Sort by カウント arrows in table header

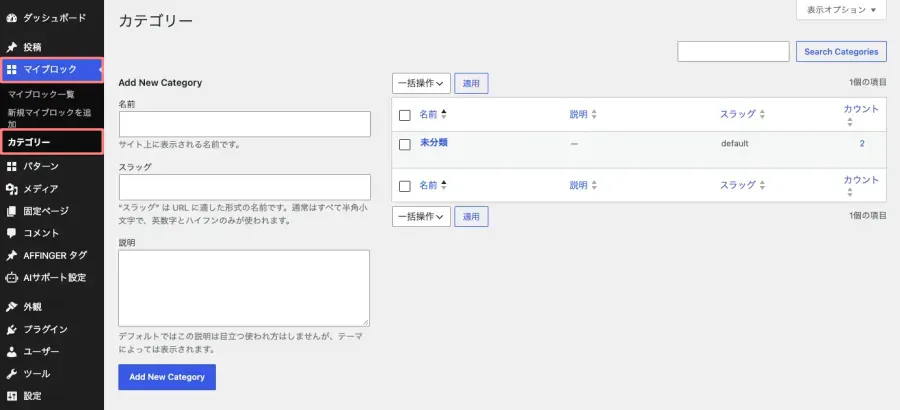click(x=849, y=122)
